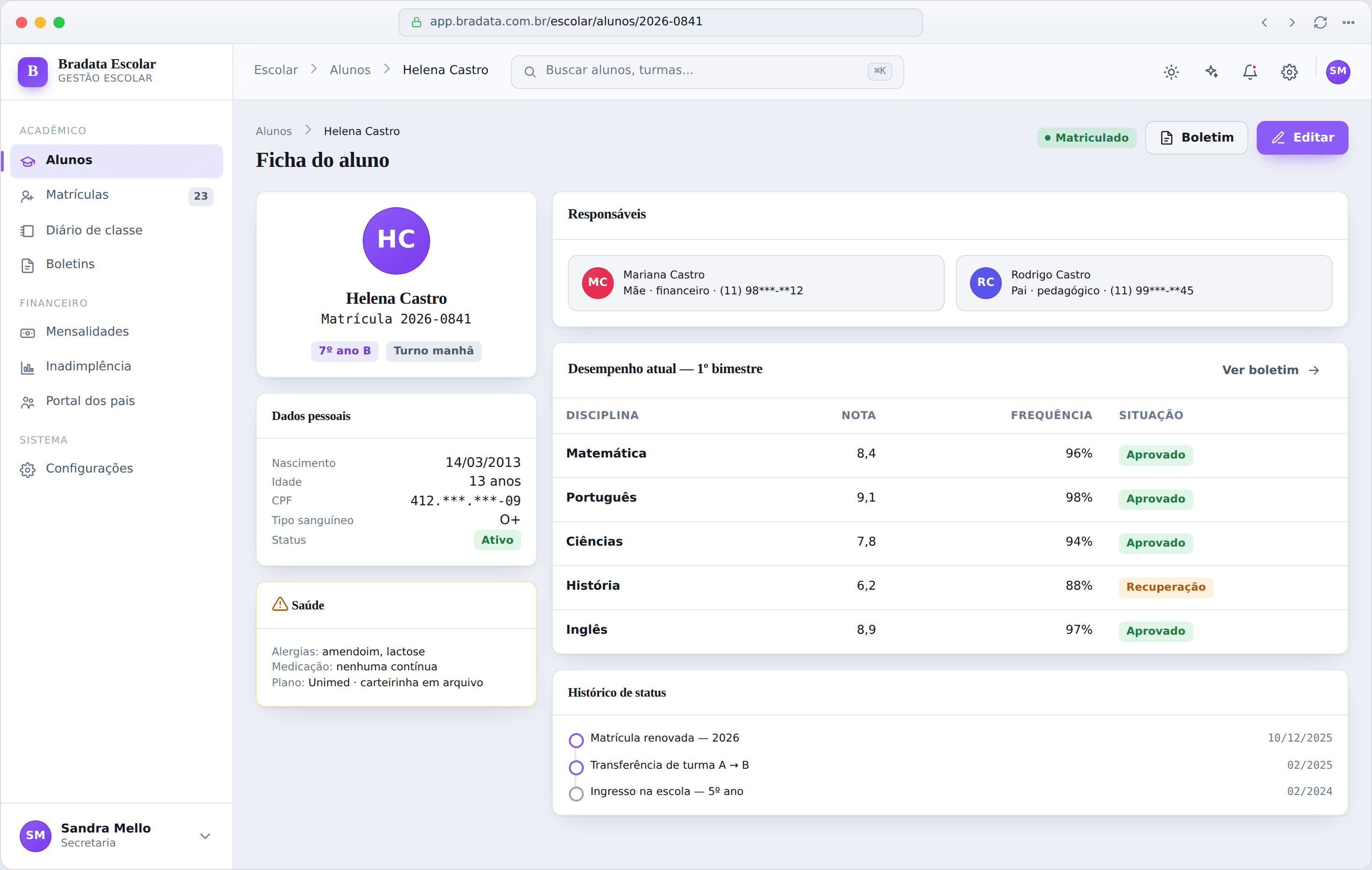Open Mariana Castro responsável card
The width and height of the screenshot is (1372, 870).
pyautogui.click(x=755, y=283)
